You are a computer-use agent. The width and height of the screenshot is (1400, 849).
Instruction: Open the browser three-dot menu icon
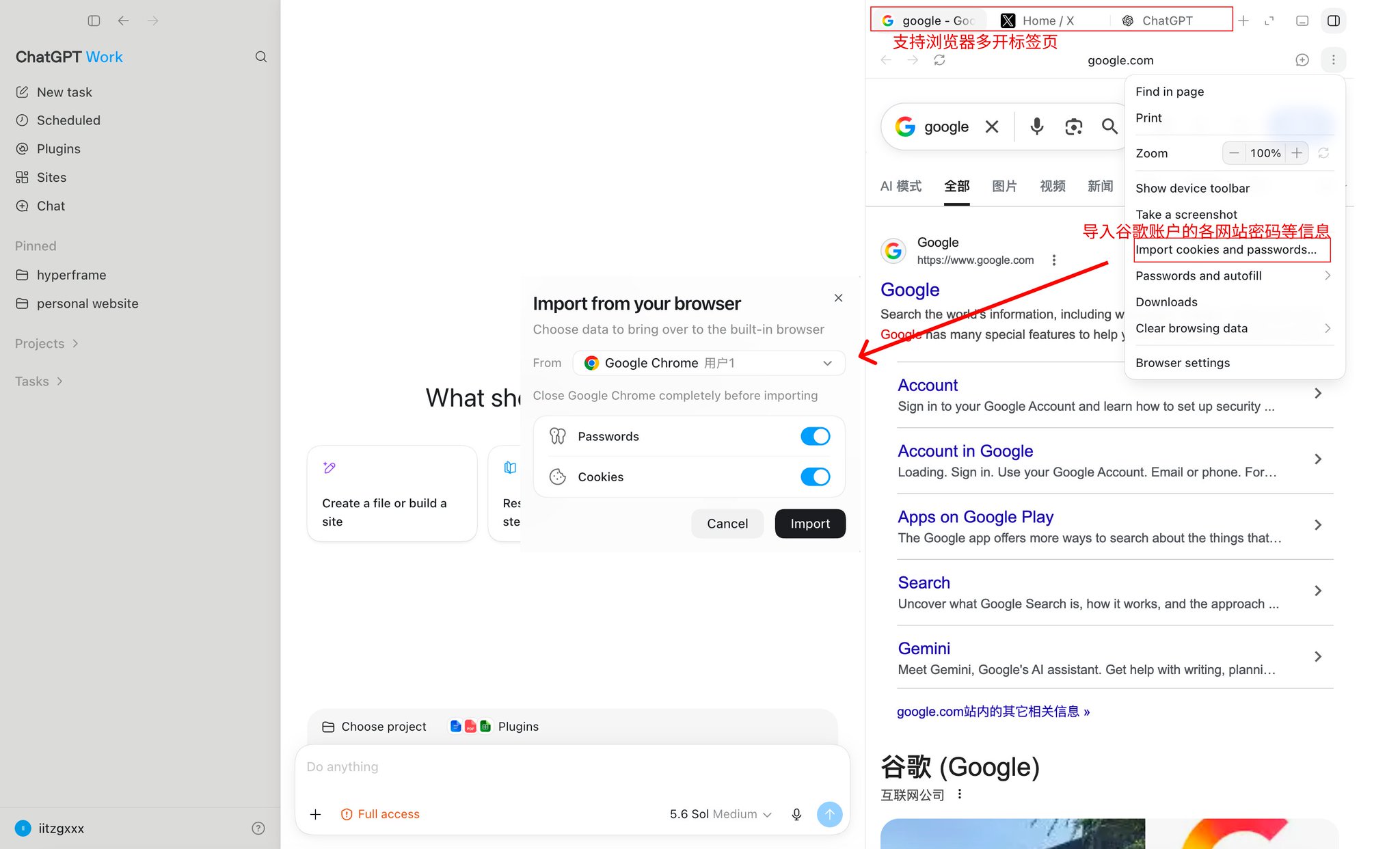tap(1333, 60)
